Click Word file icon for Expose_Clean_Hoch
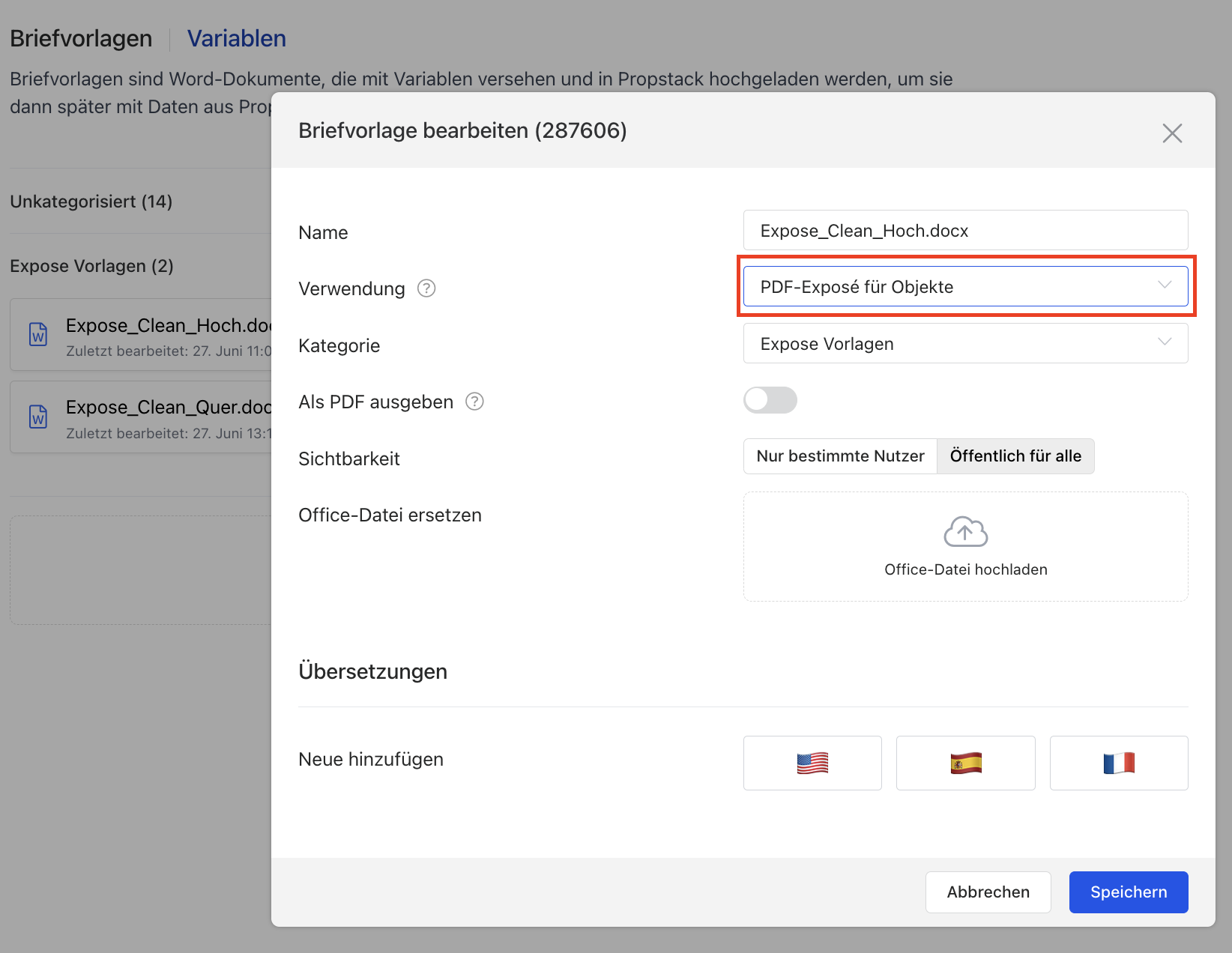Viewport: 1232px width, 953px height. coord(38,334)
